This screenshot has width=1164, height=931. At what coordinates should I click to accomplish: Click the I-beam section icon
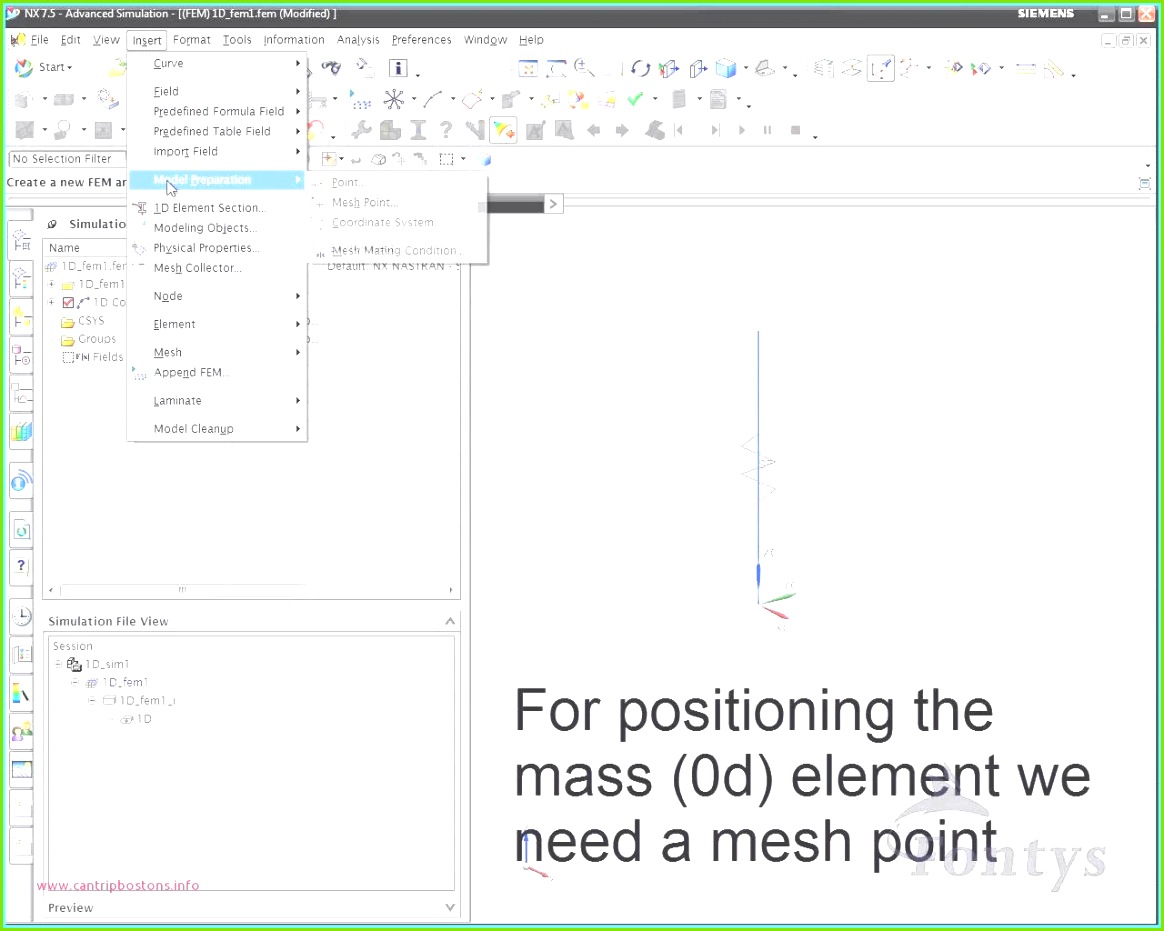click(x=418, y=130)
